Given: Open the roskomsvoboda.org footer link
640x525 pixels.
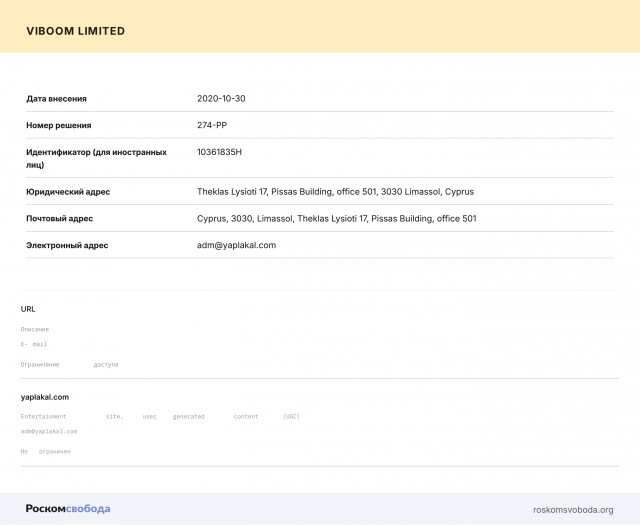Looking at the screenshot, I should click(x=573, y=510).
